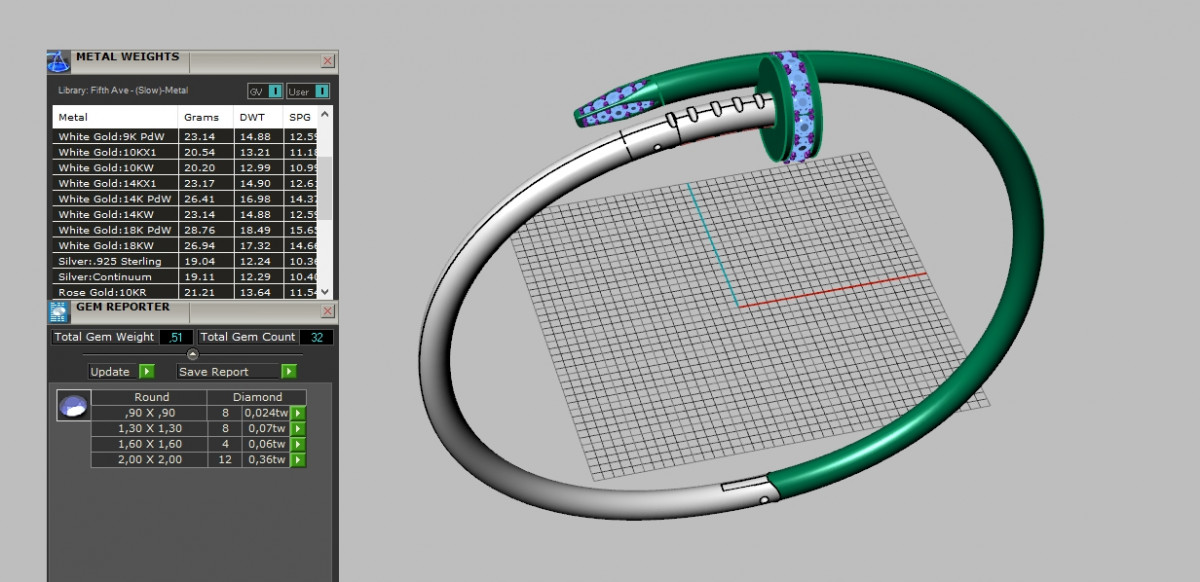
Task: Select the White Gold:18KW row
Action: 186,245
